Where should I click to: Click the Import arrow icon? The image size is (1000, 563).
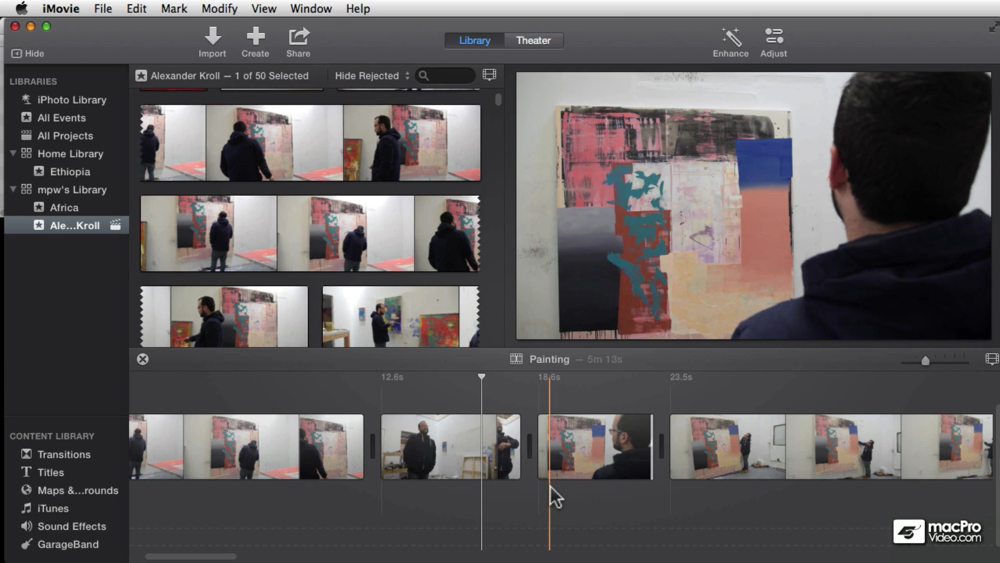click(212, 36)
